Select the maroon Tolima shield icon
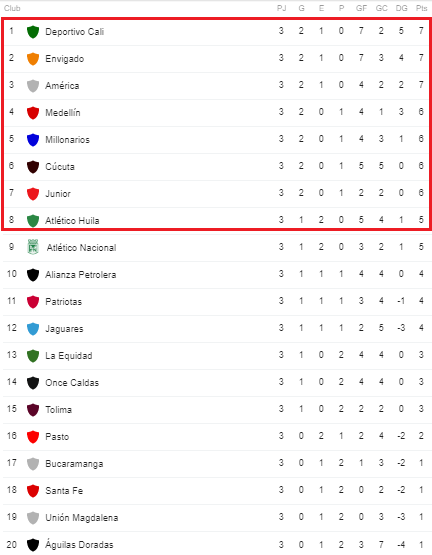Image resolution: width=432 pixels, height=555 pixels. tap(33, 410)
